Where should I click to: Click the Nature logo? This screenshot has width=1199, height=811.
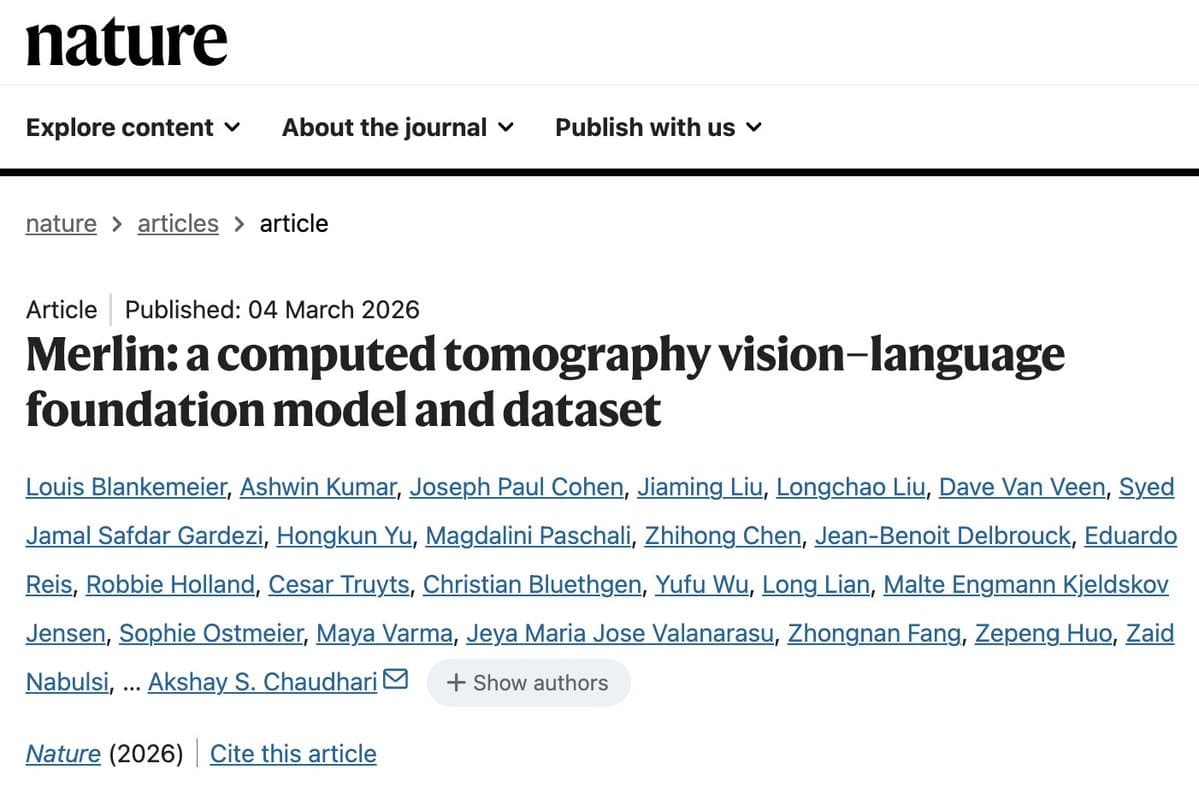pos(127,42)
